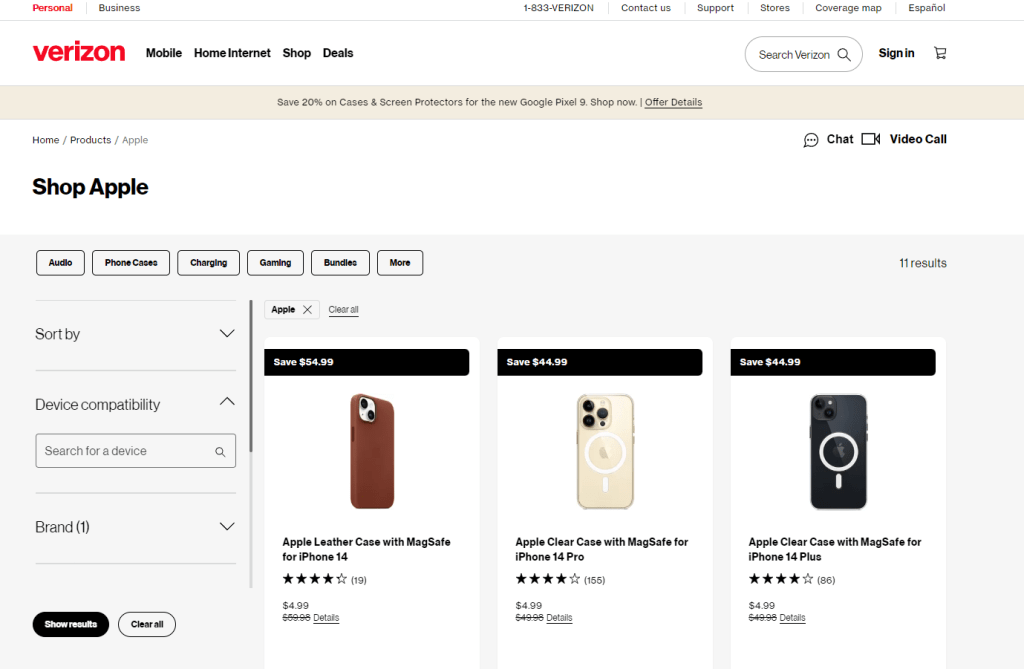Select the Phone Cases category filter
1024x669 pixels.
pyautogui.click(x=131, y=263)
